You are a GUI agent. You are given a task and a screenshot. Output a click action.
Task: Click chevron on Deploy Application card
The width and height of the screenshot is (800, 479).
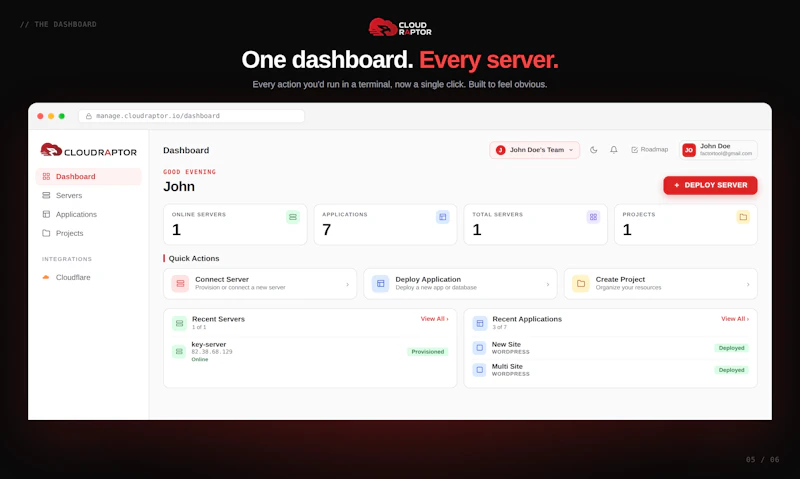pos(548,285)
